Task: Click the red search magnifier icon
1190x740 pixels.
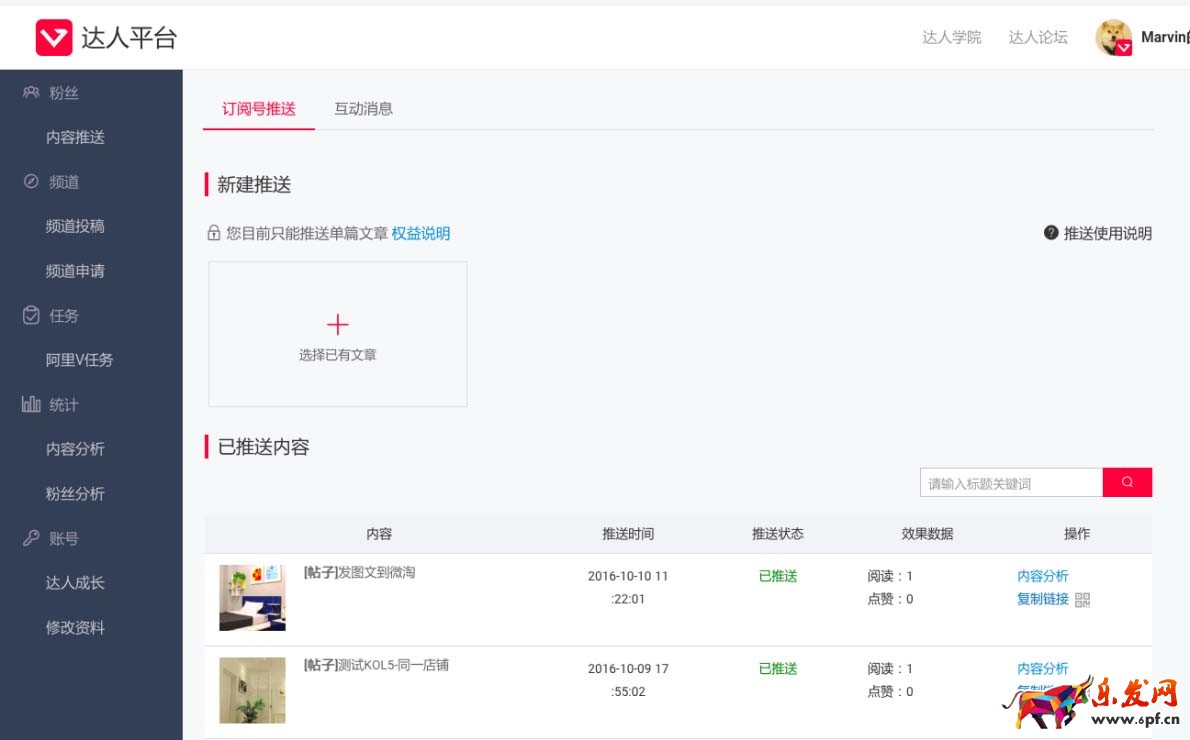Action: [x=1127, y=482]
